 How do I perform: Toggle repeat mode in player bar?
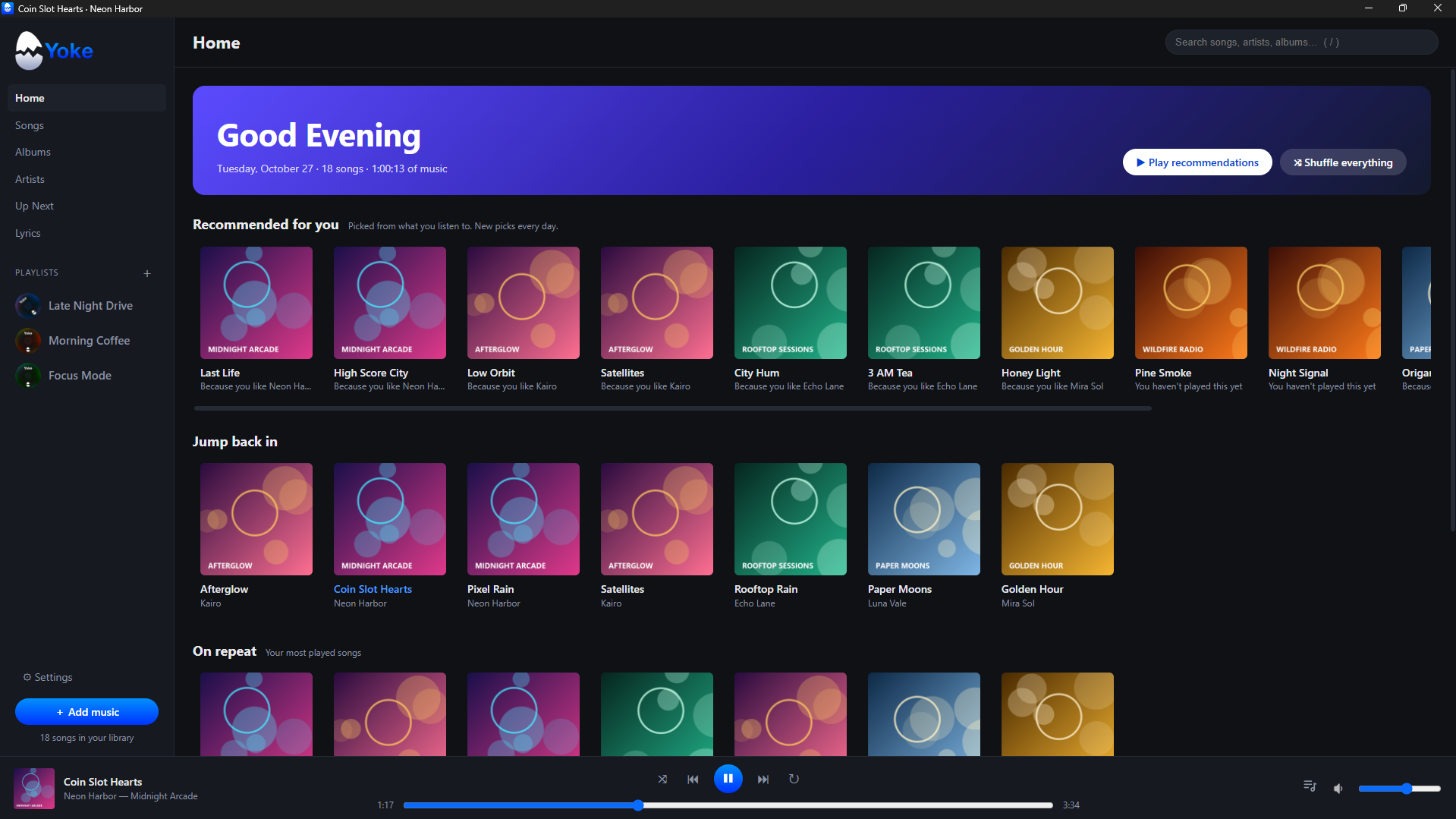(794, 779)
